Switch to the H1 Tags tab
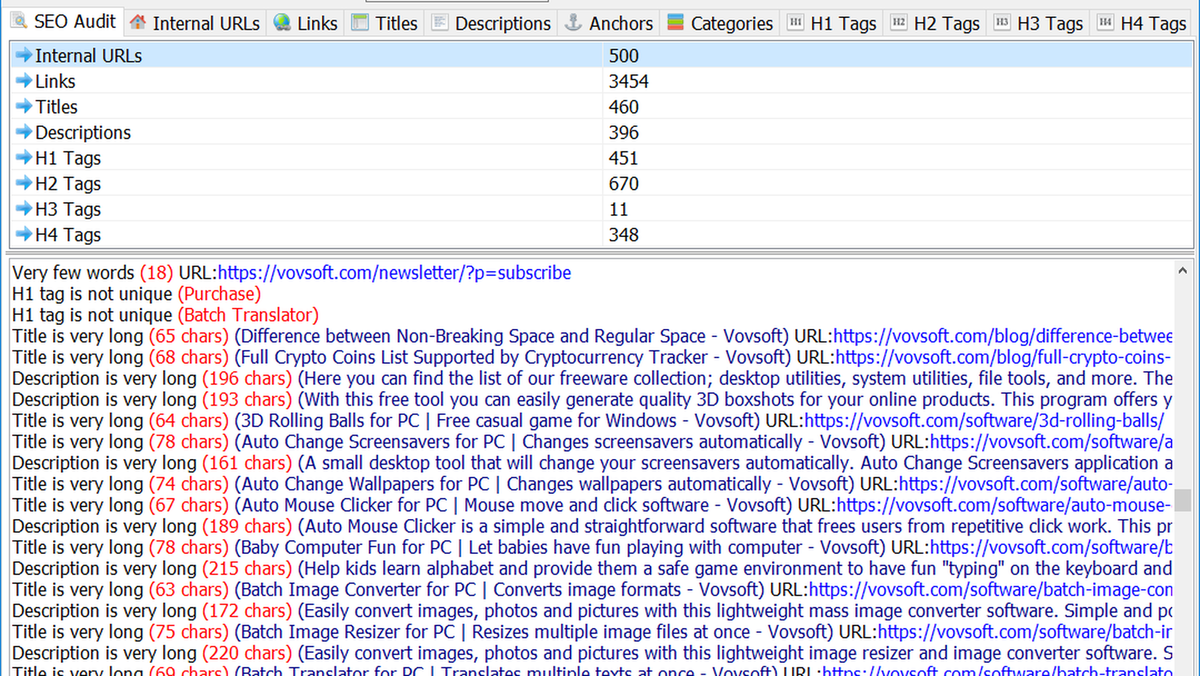Image resolution: width=1200 pixels, height=676 pixels. (832, 23)
